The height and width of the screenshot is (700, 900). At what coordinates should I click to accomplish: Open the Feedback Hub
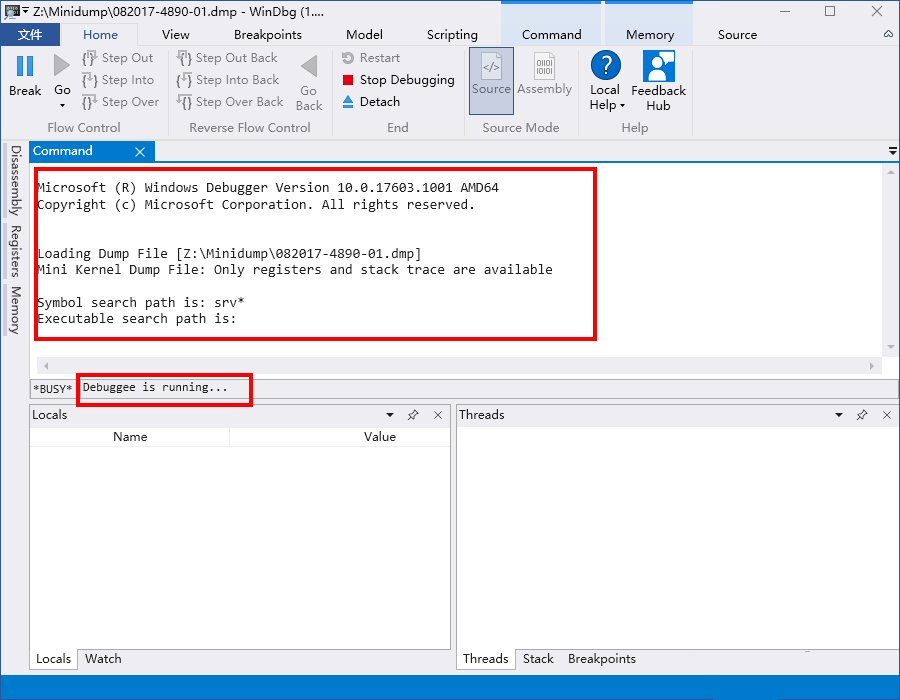(658, 80)
